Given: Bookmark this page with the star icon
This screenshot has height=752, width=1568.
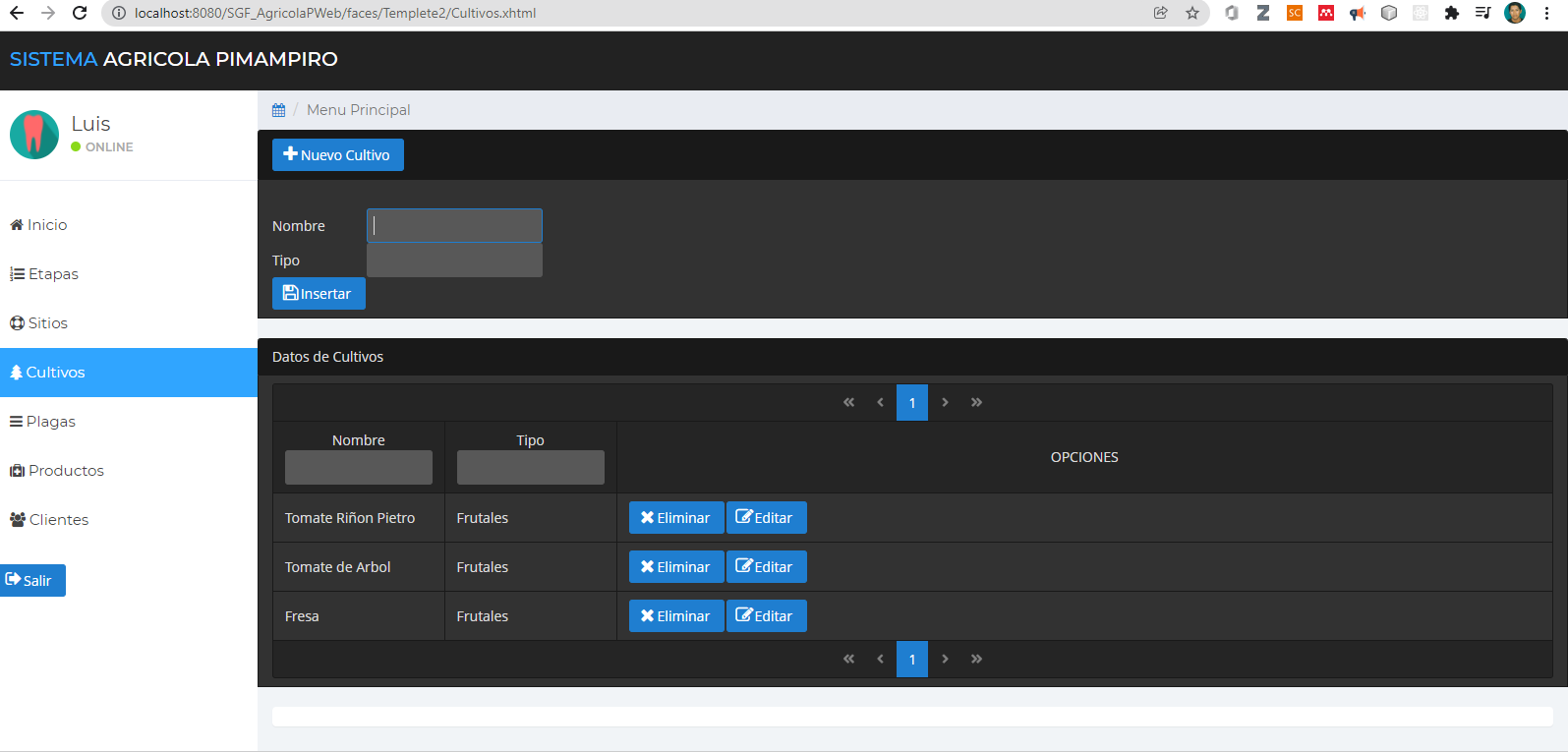Looking at the screenshot, I should tap(1192, 13).
